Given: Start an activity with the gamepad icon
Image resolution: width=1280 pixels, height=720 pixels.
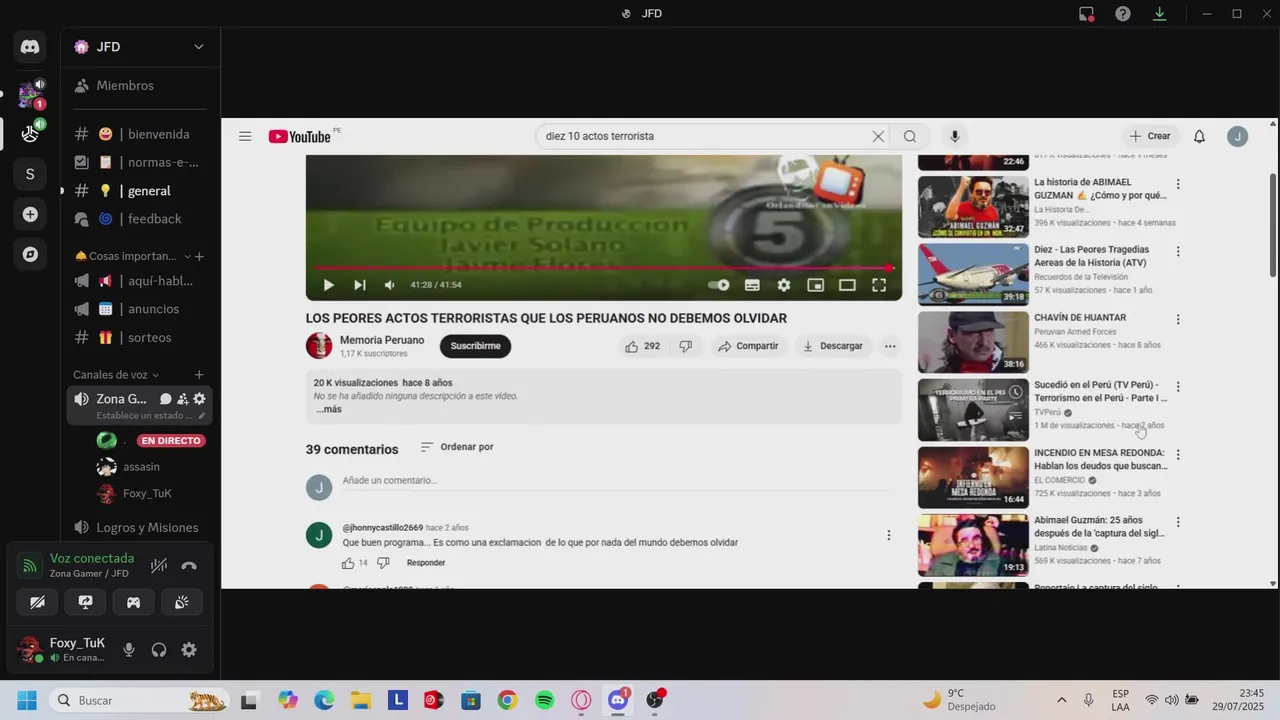Looking at the screenshot, I should [x=133, y=602].
